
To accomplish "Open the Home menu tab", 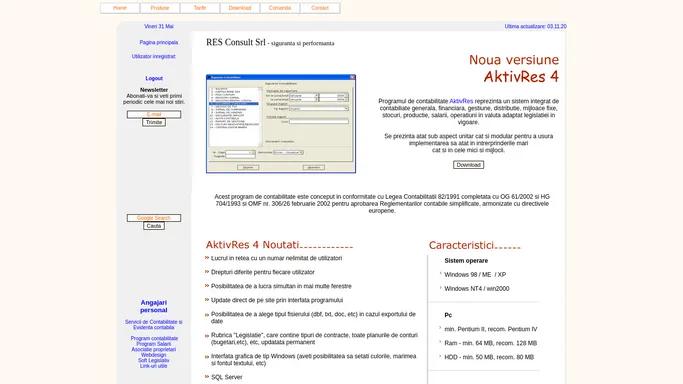I will click(x=120, y=8).
